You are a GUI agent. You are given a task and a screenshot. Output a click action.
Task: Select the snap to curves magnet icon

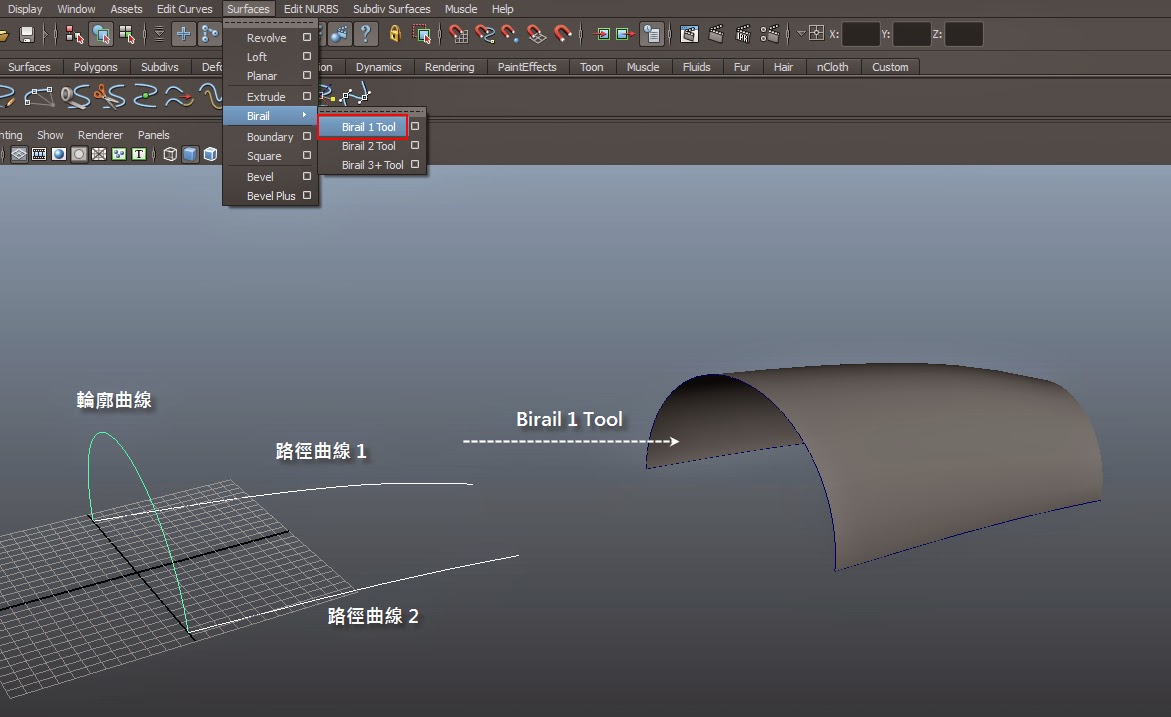(x=483, y=33)
